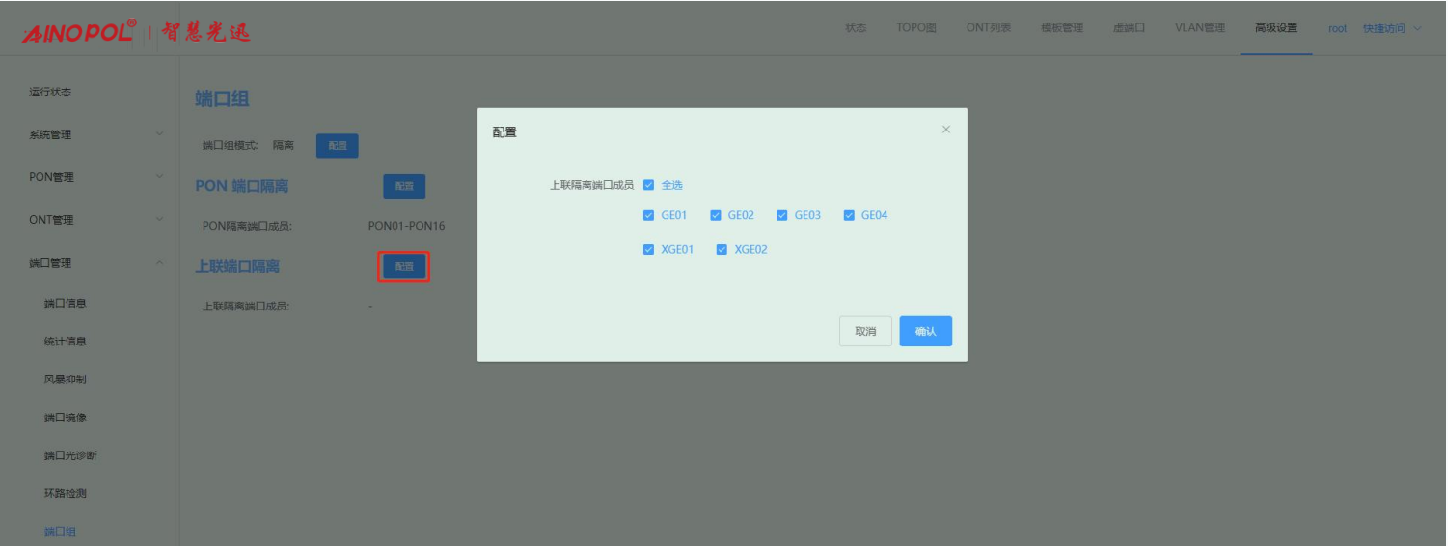Close the 配置 dialog with X icon

tap(946, 130)
